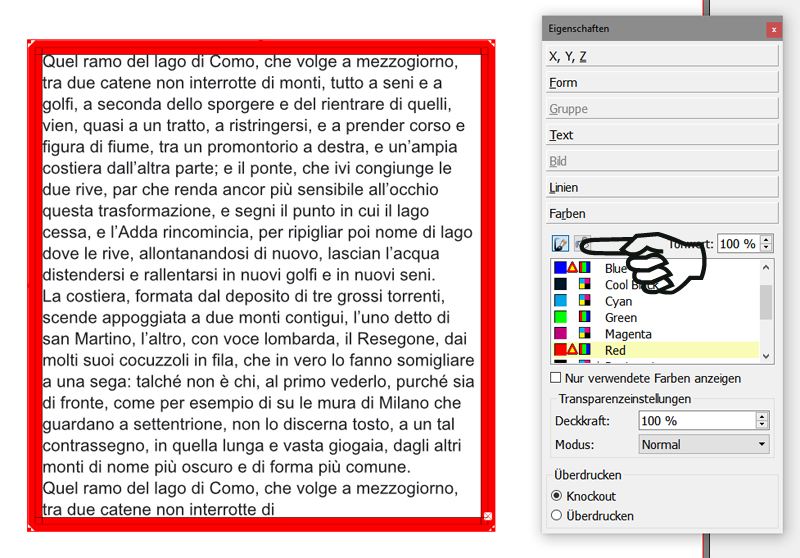Click the resize handle at frame's bottom-right corner
This screenshot has width=800, height=558.
(x=487, y=516)
